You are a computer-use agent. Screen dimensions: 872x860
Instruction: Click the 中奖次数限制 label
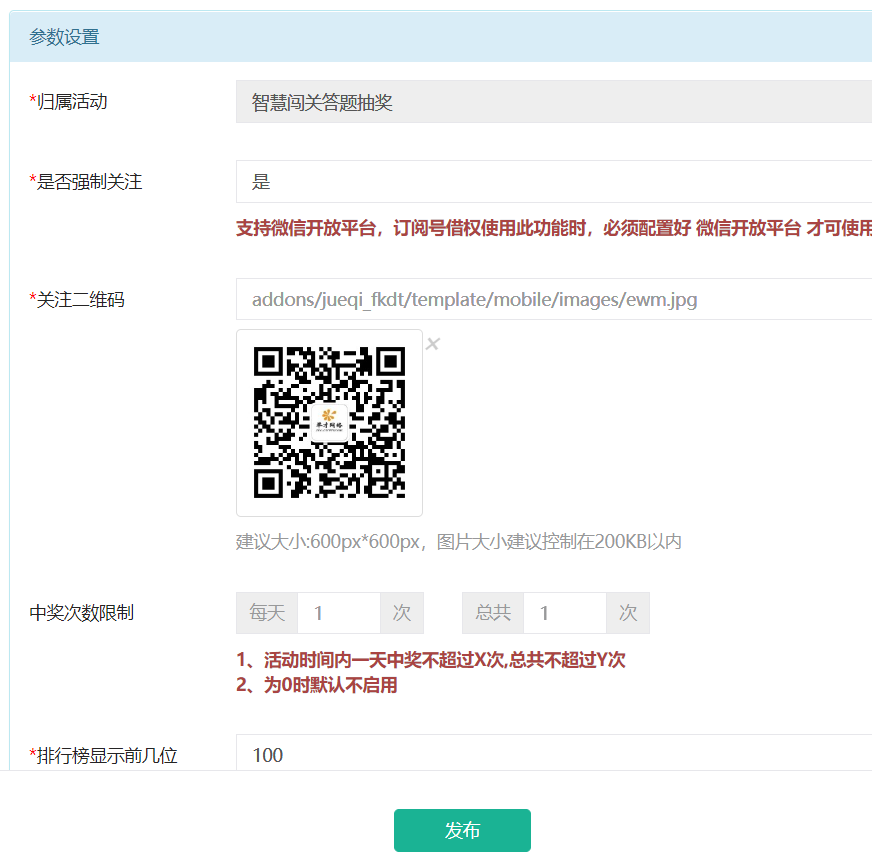81,613
